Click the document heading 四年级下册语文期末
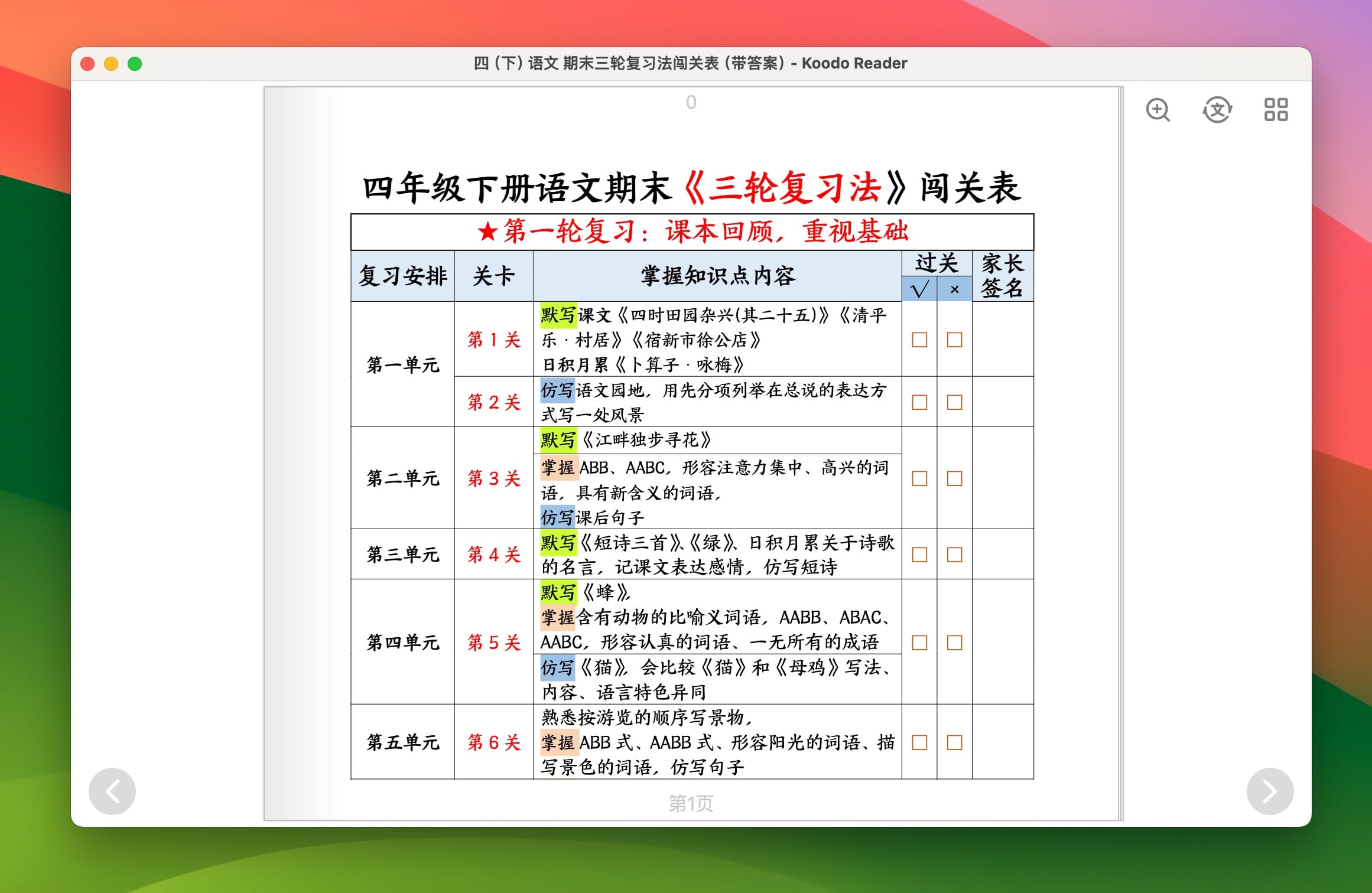 pyautogui.click(x=518, y=188)
